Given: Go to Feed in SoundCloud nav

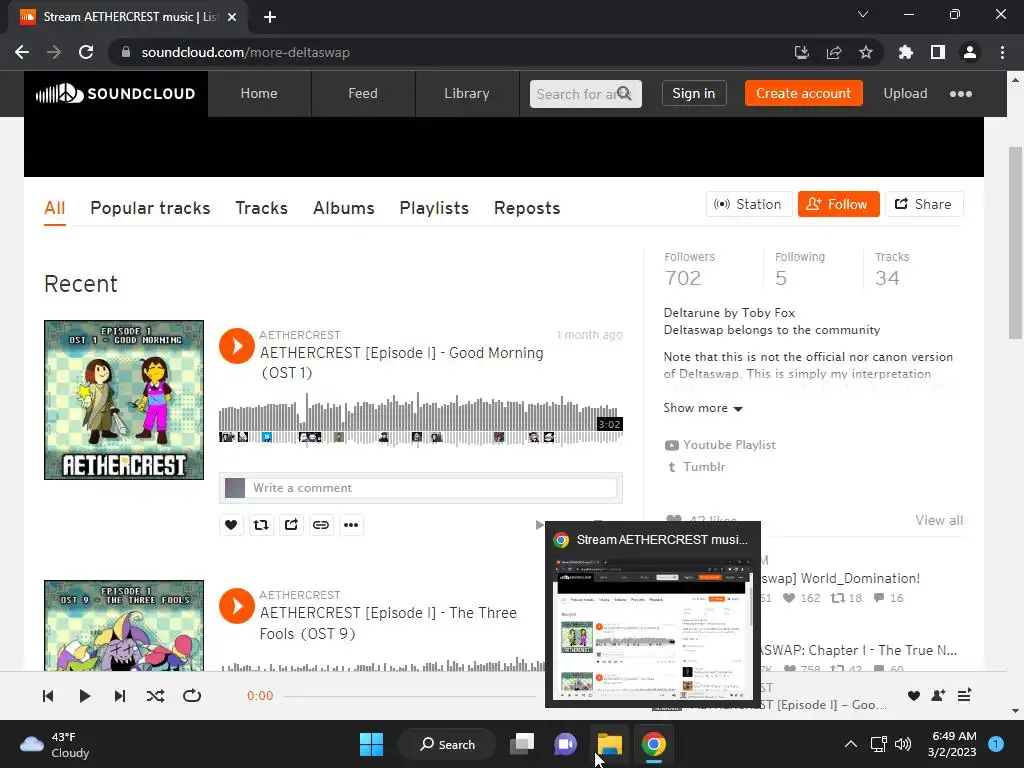Looking at the screenshot, I should [363, 94].
